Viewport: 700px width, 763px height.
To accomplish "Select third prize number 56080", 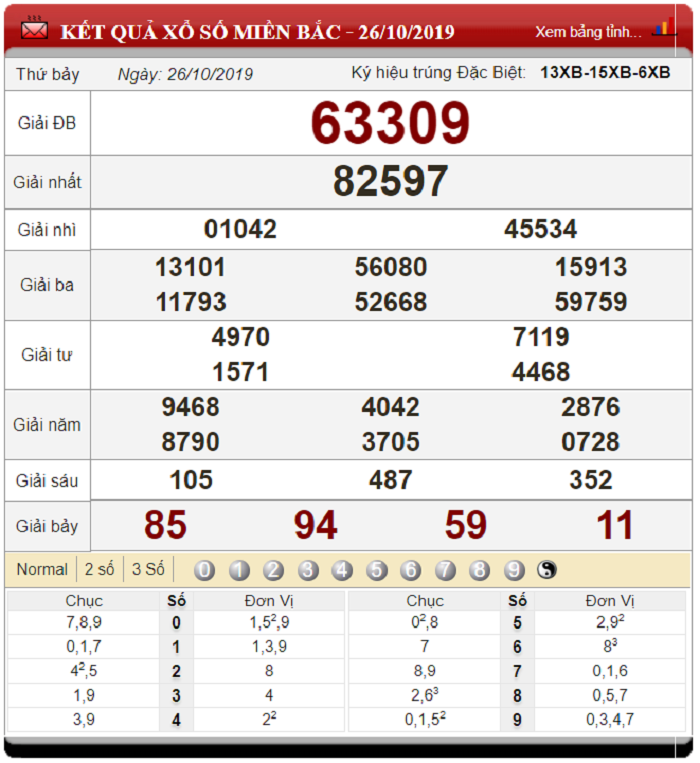I will pyautogui.click(x=391, y=267).
